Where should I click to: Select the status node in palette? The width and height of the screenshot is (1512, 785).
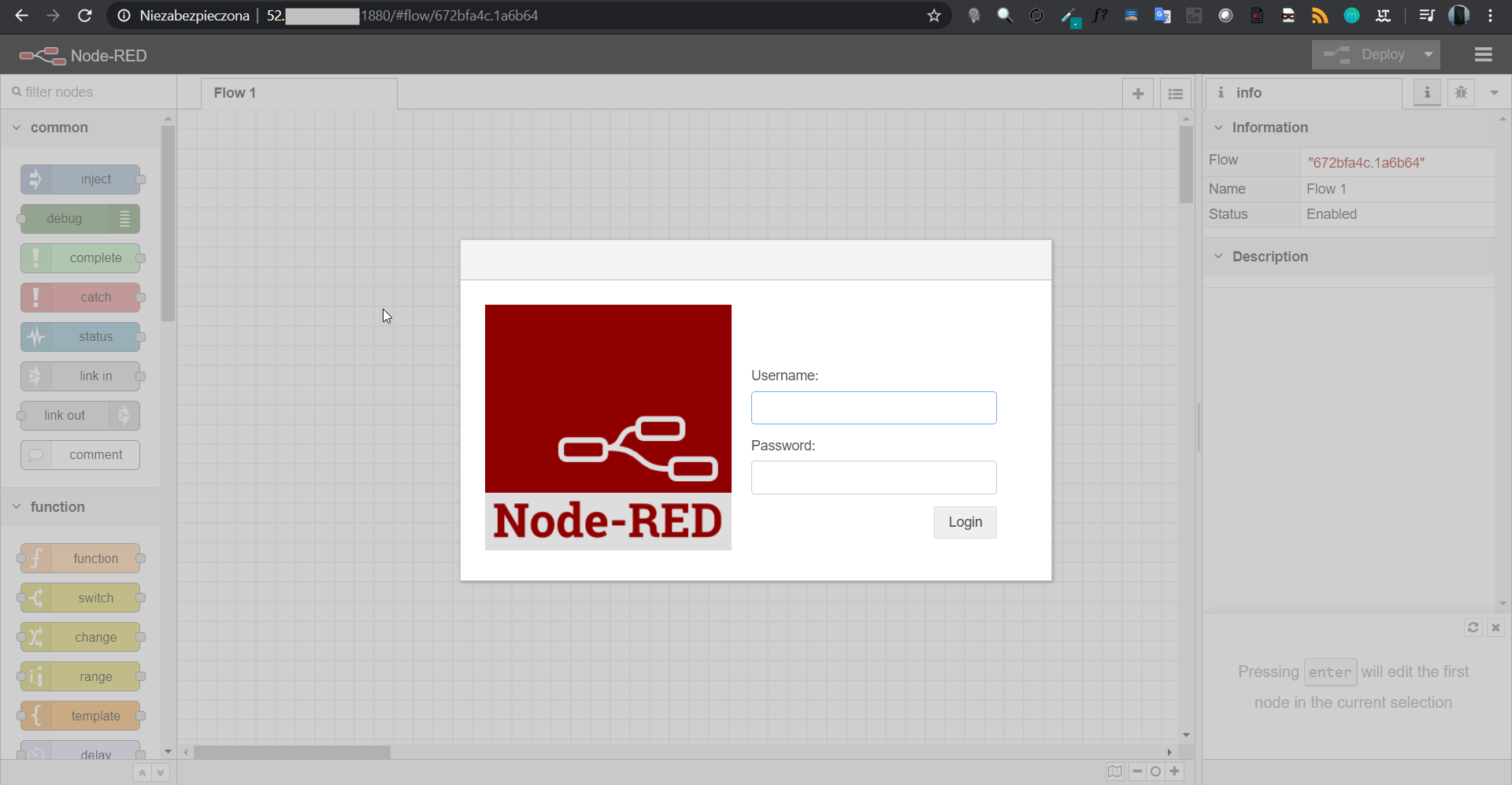[x=80, y=337]
